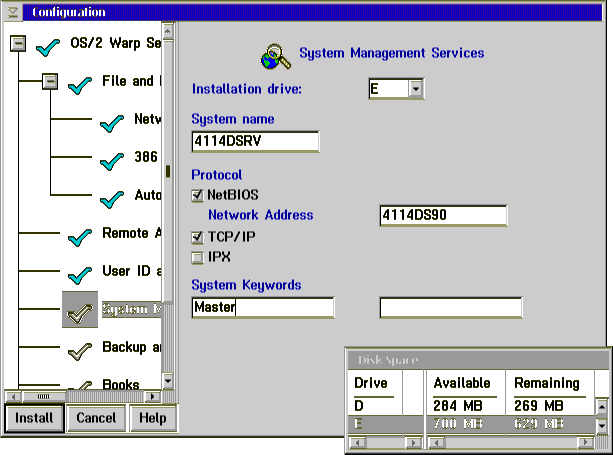Screen dimensions: 613x455
Task: Enable the IPX protocol checkbox
Action: [197, 258]
